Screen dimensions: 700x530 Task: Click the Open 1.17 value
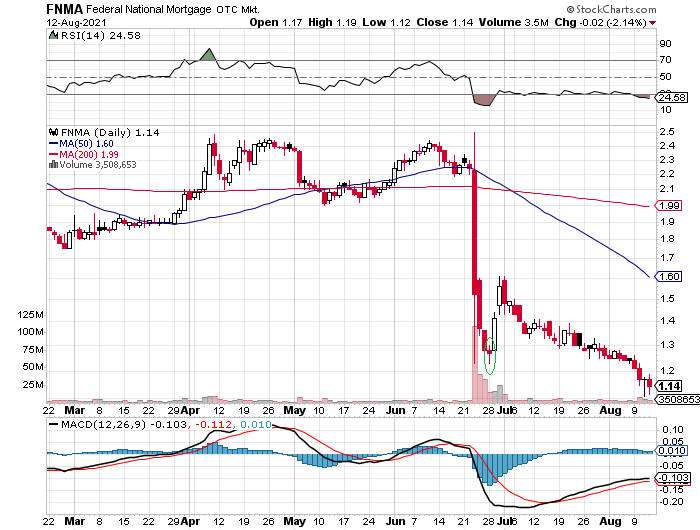pyautogui.click(x=276, y=22)
